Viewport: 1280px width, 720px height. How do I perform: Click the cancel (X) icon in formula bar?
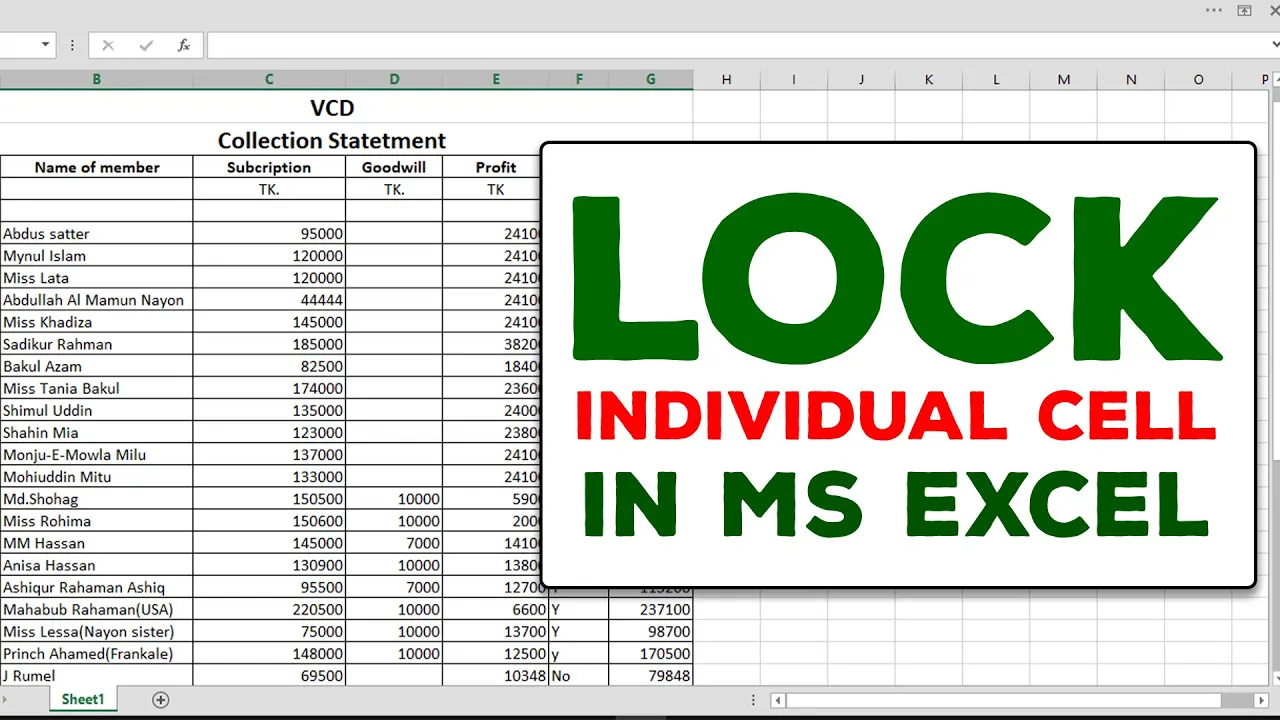coord(108,45)
